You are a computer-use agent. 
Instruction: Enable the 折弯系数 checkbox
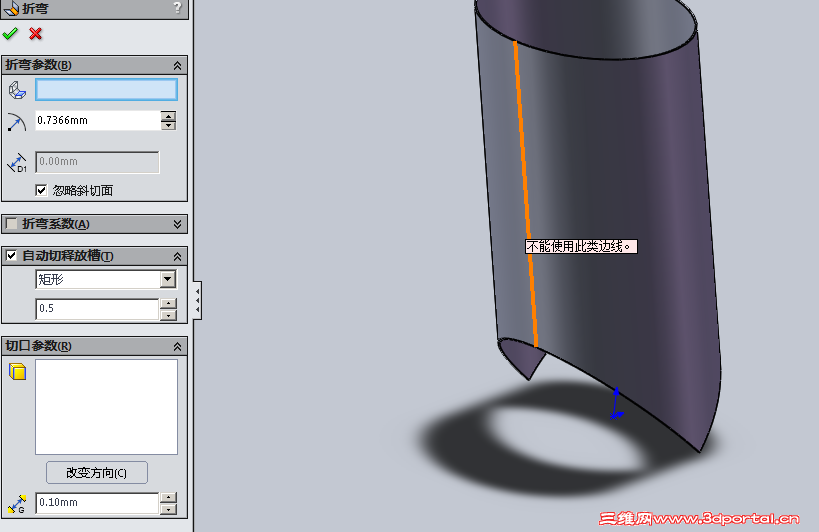(x=11, y=224)
